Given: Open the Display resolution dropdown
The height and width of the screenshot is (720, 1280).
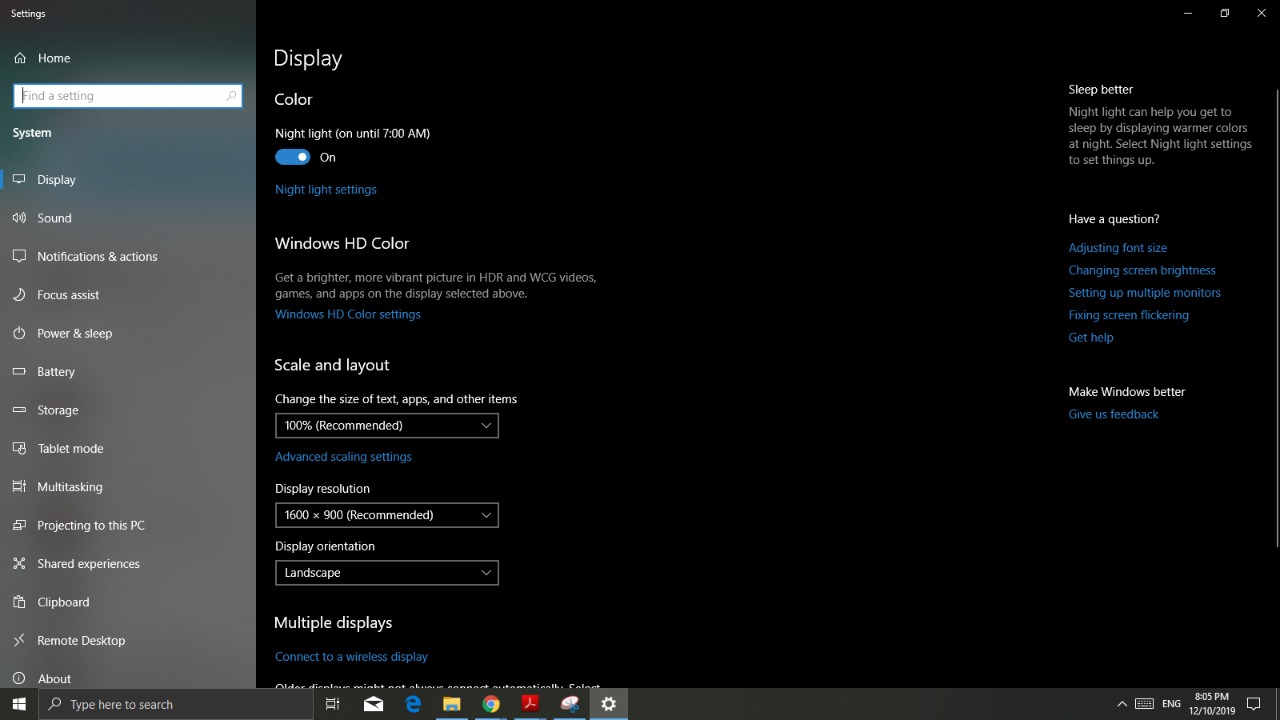Looking at the screenshot, I should (x=387, y=515).
